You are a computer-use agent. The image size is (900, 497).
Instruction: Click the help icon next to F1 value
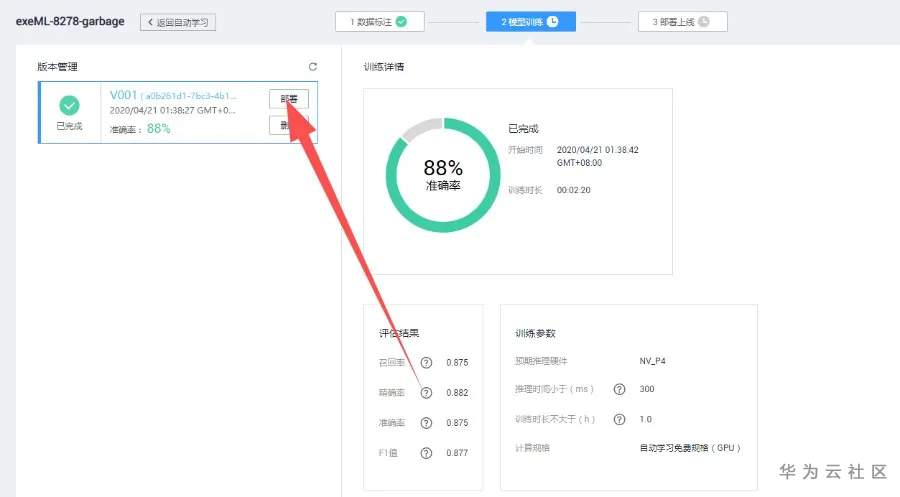click(x=426, y=453)
